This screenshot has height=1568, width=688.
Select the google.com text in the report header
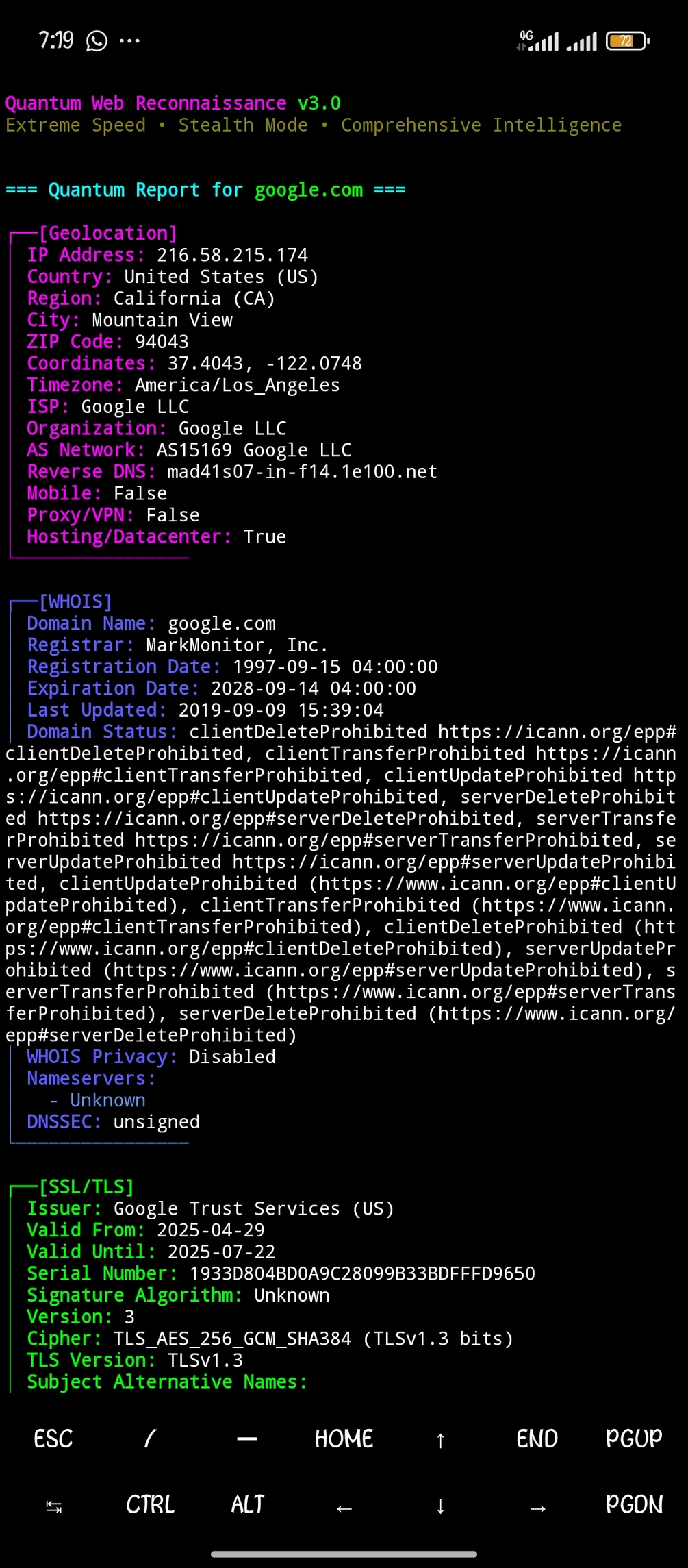tap(308, 190)
